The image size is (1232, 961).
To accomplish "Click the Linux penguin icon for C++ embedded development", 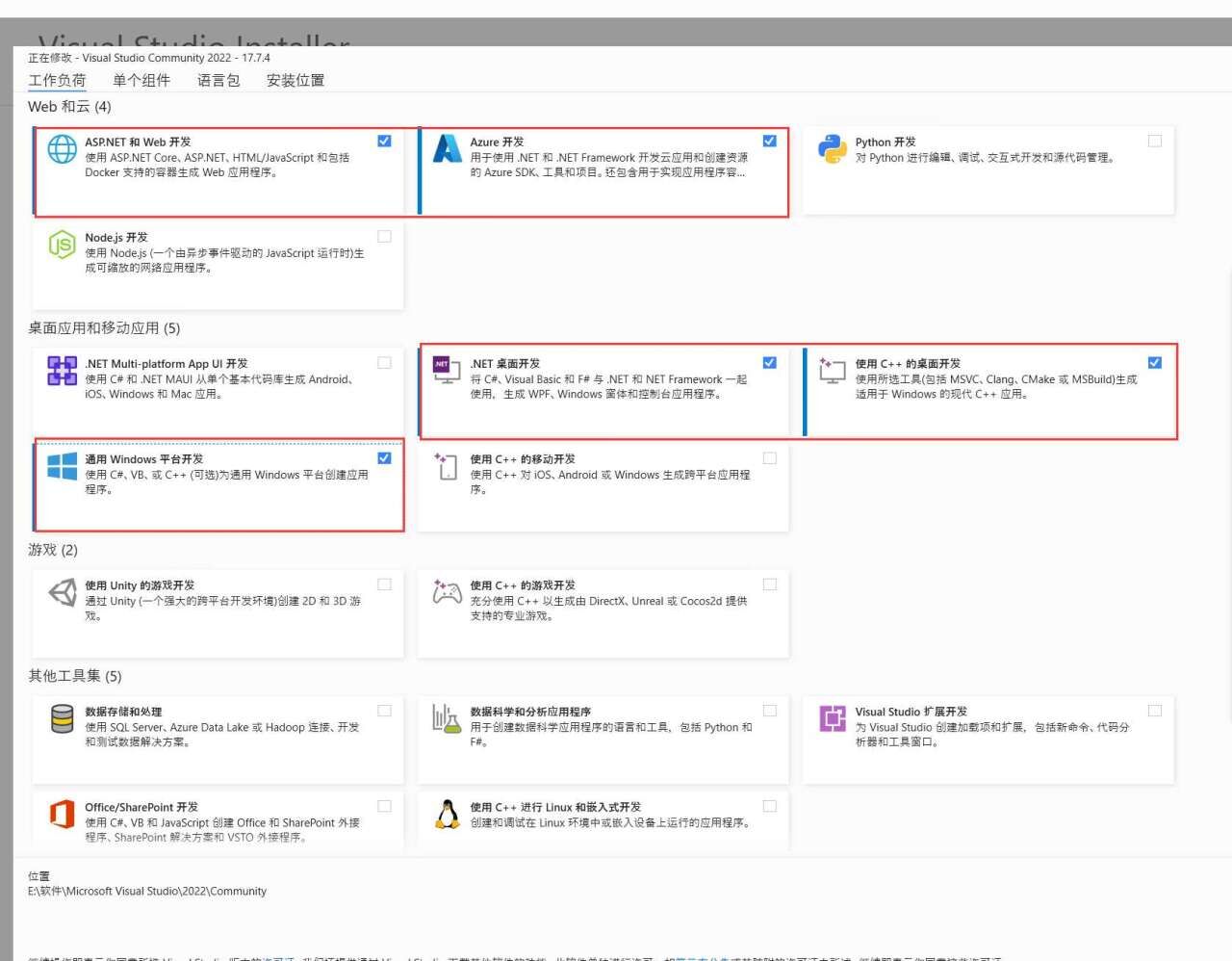I will [448, 814].
